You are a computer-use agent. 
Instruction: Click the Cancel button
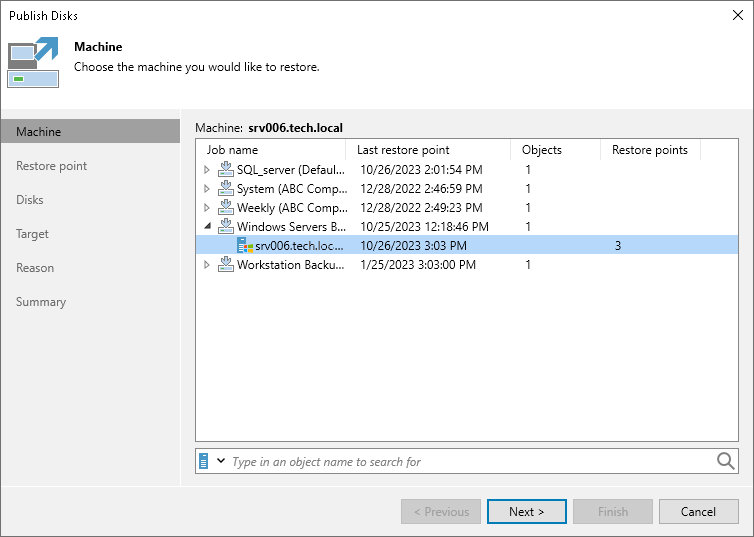click(x=698, y=512)
